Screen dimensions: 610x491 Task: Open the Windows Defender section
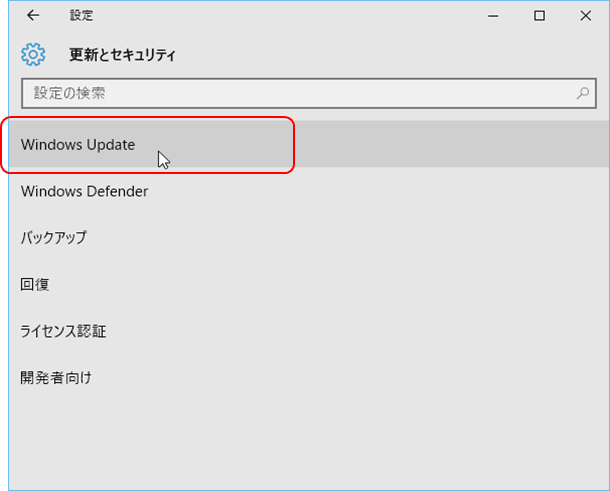tap(309, 191)
